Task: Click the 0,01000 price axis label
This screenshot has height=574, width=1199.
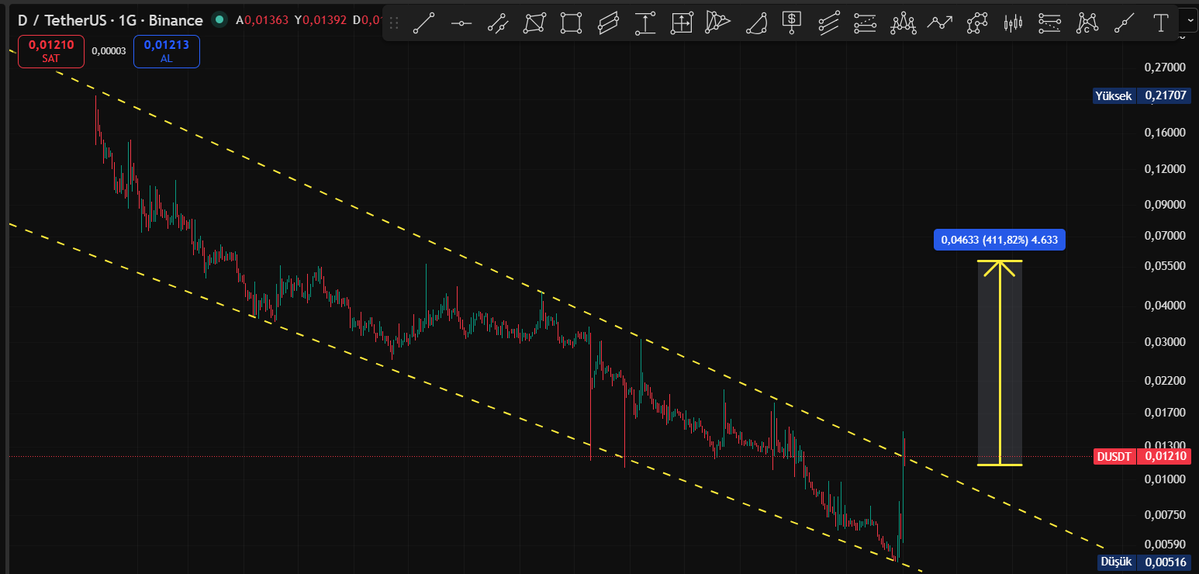Action: [1165, 479]
